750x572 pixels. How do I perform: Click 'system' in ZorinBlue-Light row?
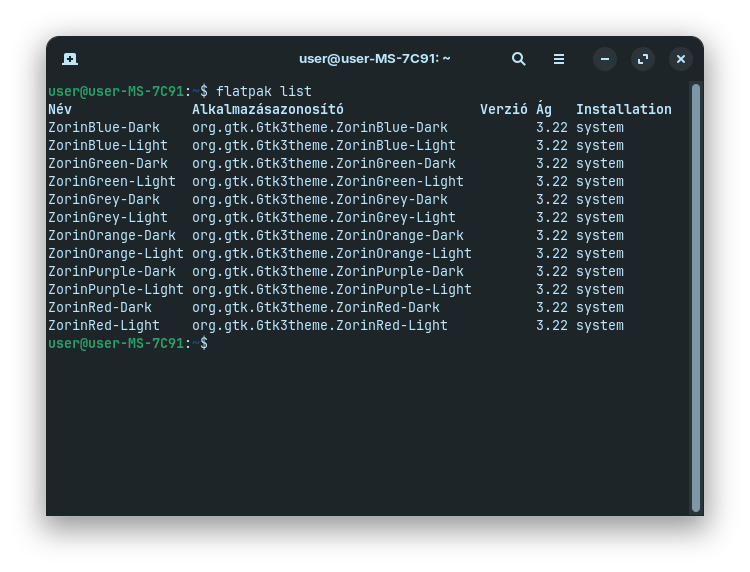(x=600, y=145)
